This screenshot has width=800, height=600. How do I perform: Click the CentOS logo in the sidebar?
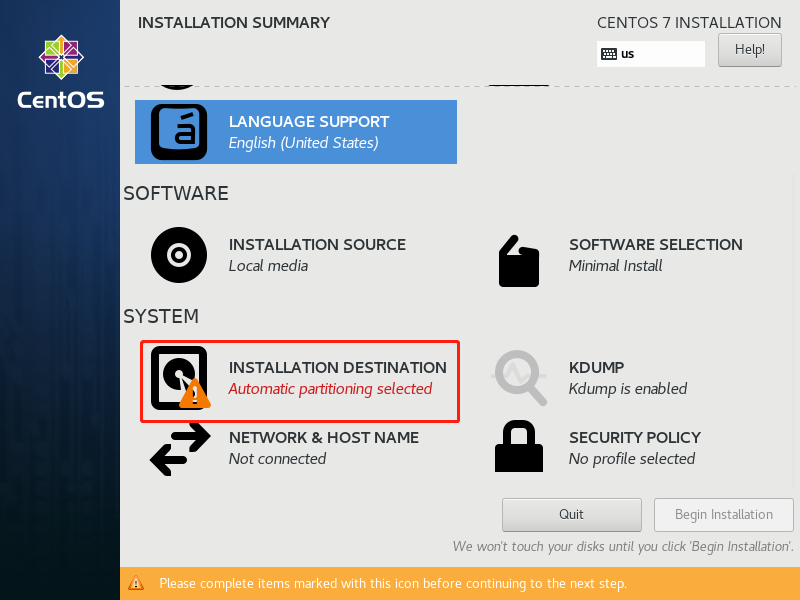click(x=61, y=72)
